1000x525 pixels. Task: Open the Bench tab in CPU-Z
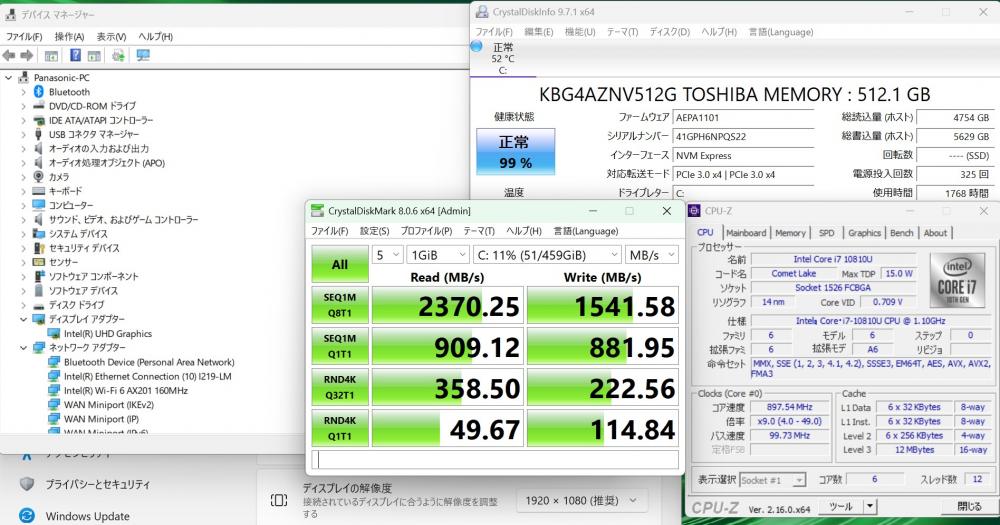[902, 233]
